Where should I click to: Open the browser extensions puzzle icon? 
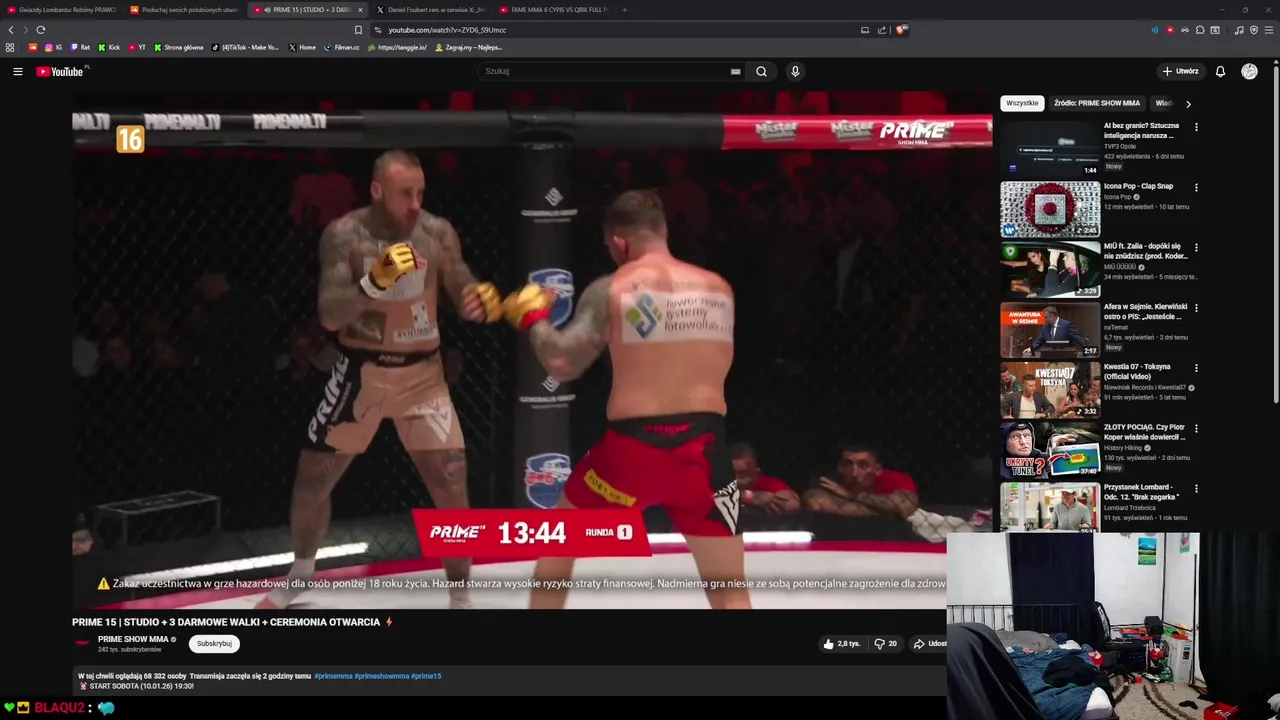1200,30
